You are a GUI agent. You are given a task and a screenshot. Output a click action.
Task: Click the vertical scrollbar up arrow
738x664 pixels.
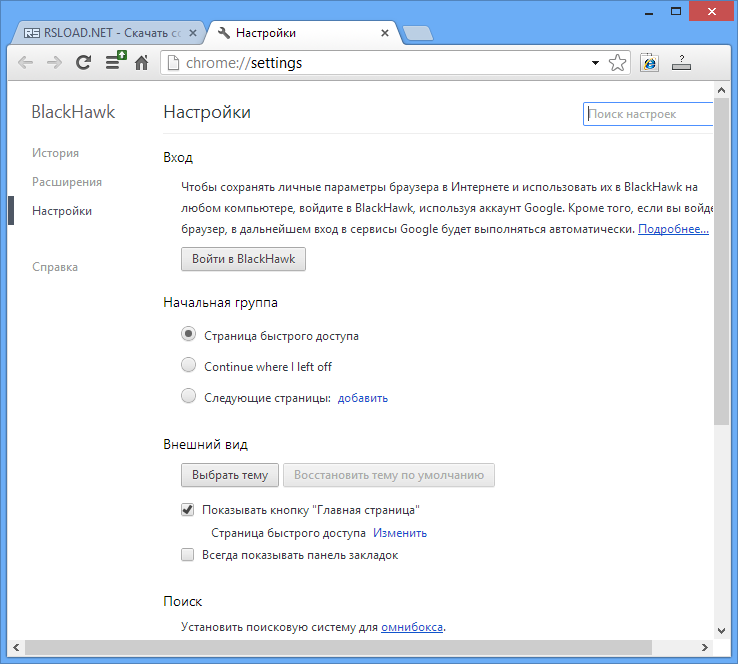tap(721, 90)
